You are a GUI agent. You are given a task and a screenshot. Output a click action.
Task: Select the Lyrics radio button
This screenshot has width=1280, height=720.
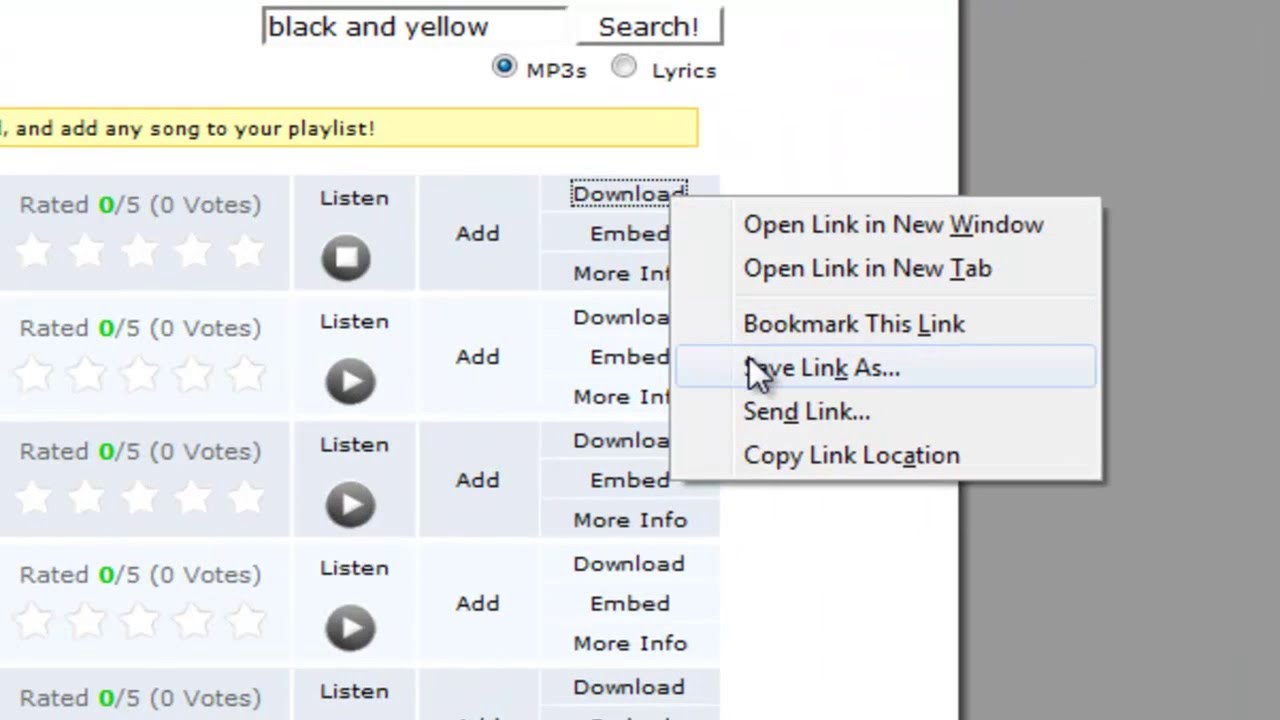coord(624,67)
